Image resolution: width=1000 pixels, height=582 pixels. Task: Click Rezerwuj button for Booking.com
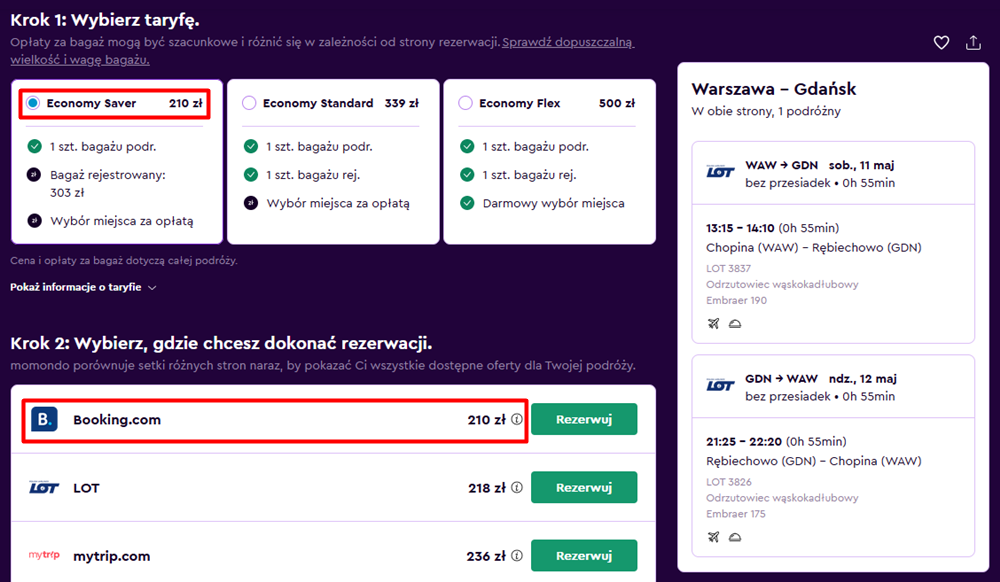click(584, 419)
